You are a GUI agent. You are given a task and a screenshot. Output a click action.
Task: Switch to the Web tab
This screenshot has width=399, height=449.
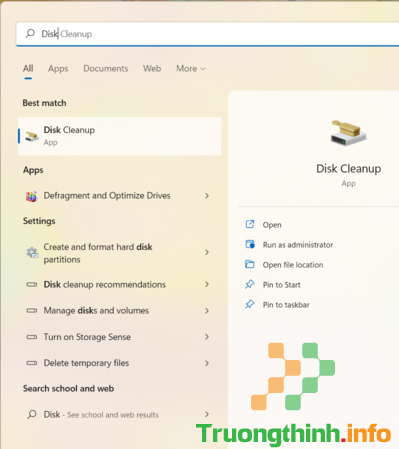[152, 68]
